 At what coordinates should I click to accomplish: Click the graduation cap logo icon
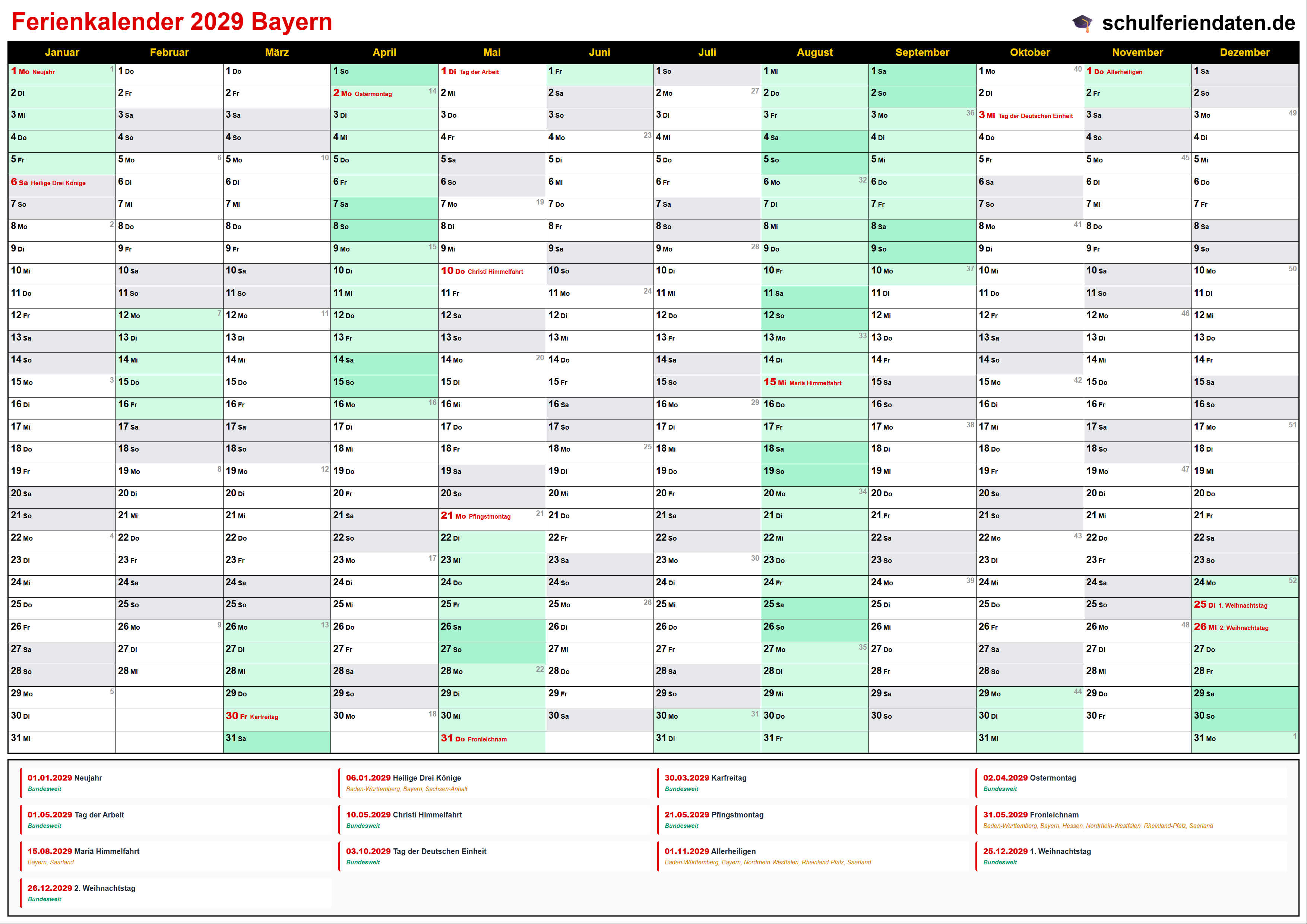1082,23
